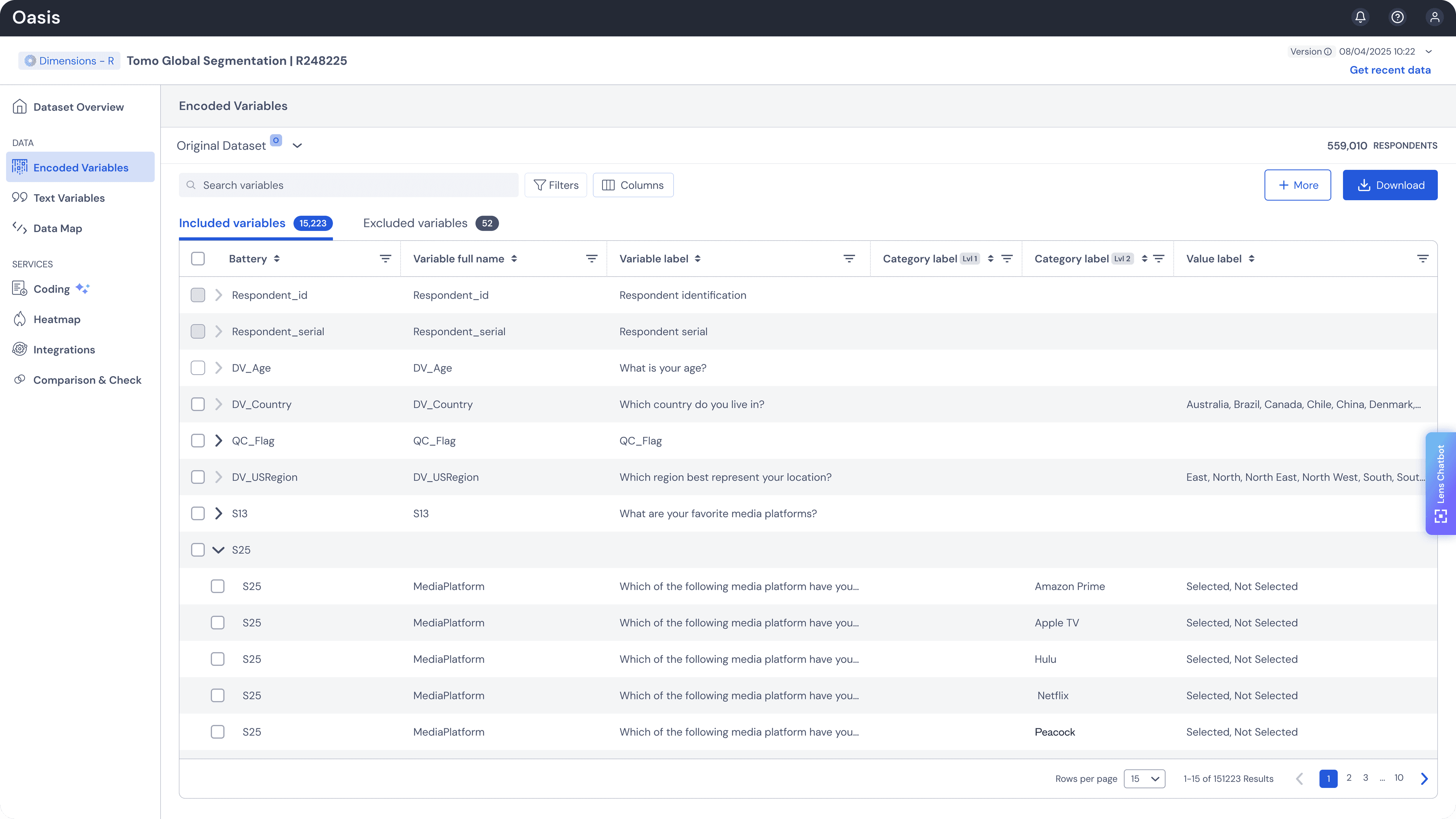1456x819 pixels.
Task: Open Encoded Variables in sidebar
Action: (80, 167)
